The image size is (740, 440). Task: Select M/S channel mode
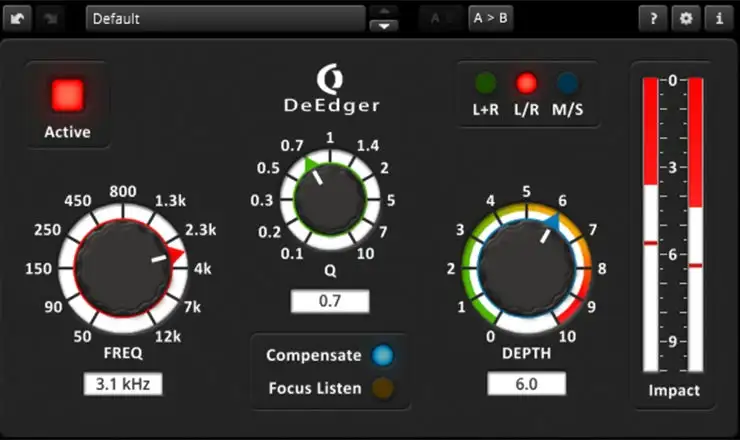pyautogui.click(x=567, y=84)
